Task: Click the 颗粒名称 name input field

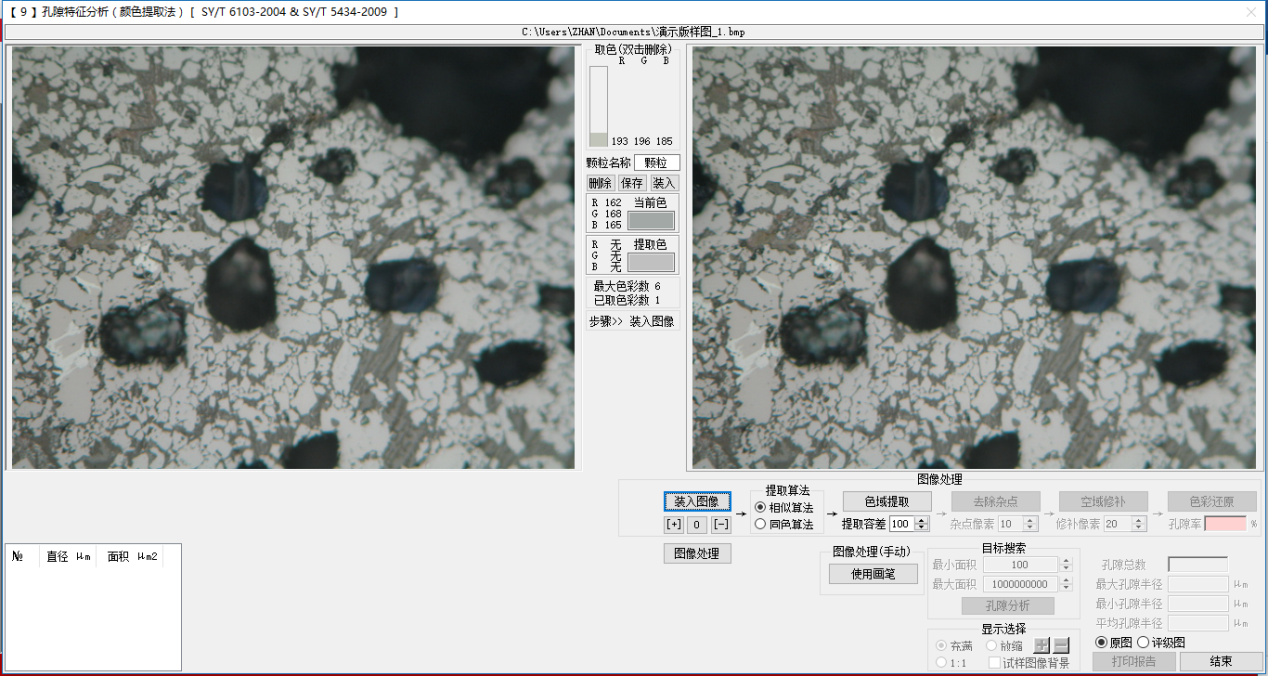Action: (657, 162)
